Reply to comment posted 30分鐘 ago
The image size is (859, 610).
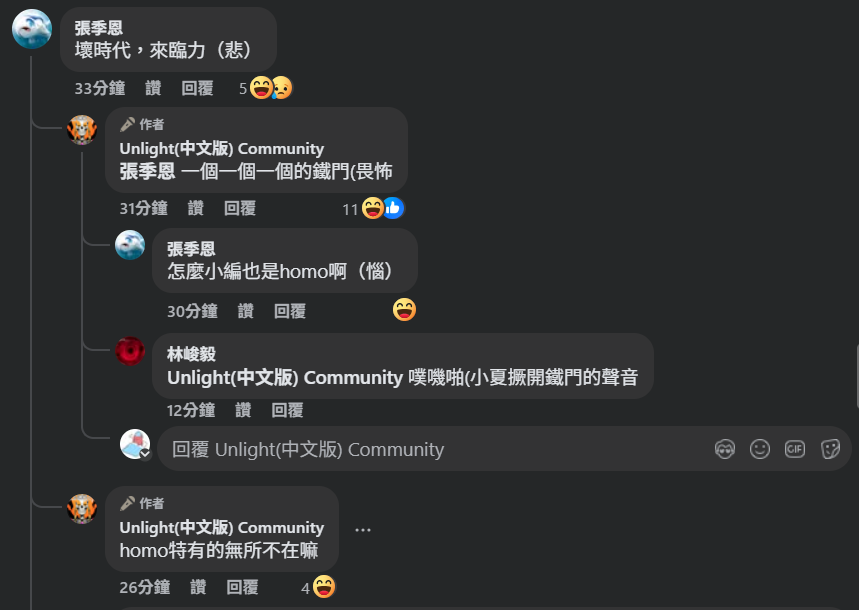click(290, 311)
